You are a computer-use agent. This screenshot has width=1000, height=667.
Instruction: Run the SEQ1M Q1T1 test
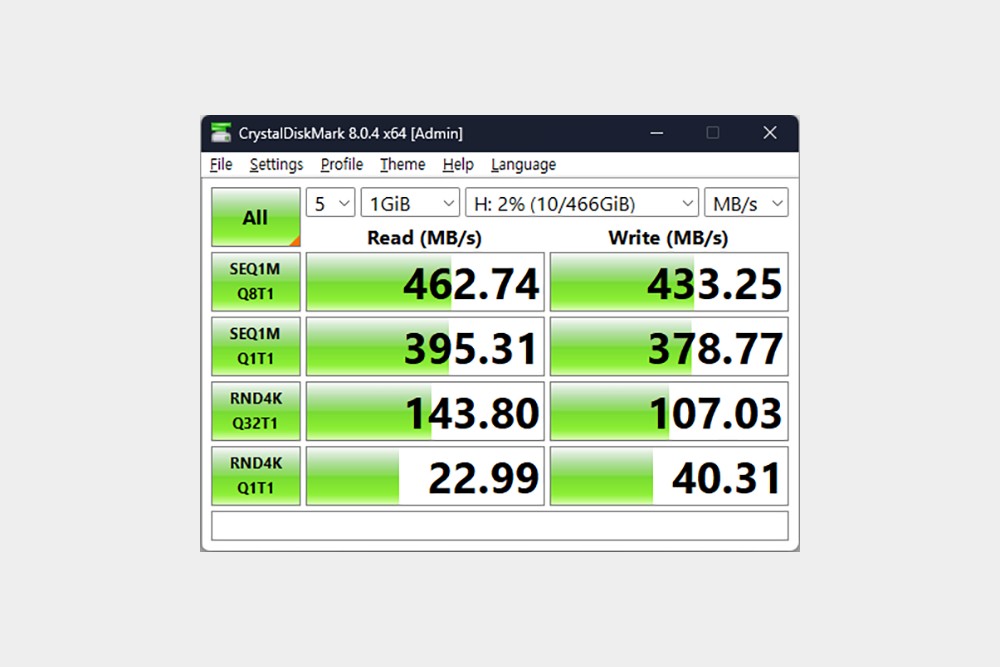[256, 346]
